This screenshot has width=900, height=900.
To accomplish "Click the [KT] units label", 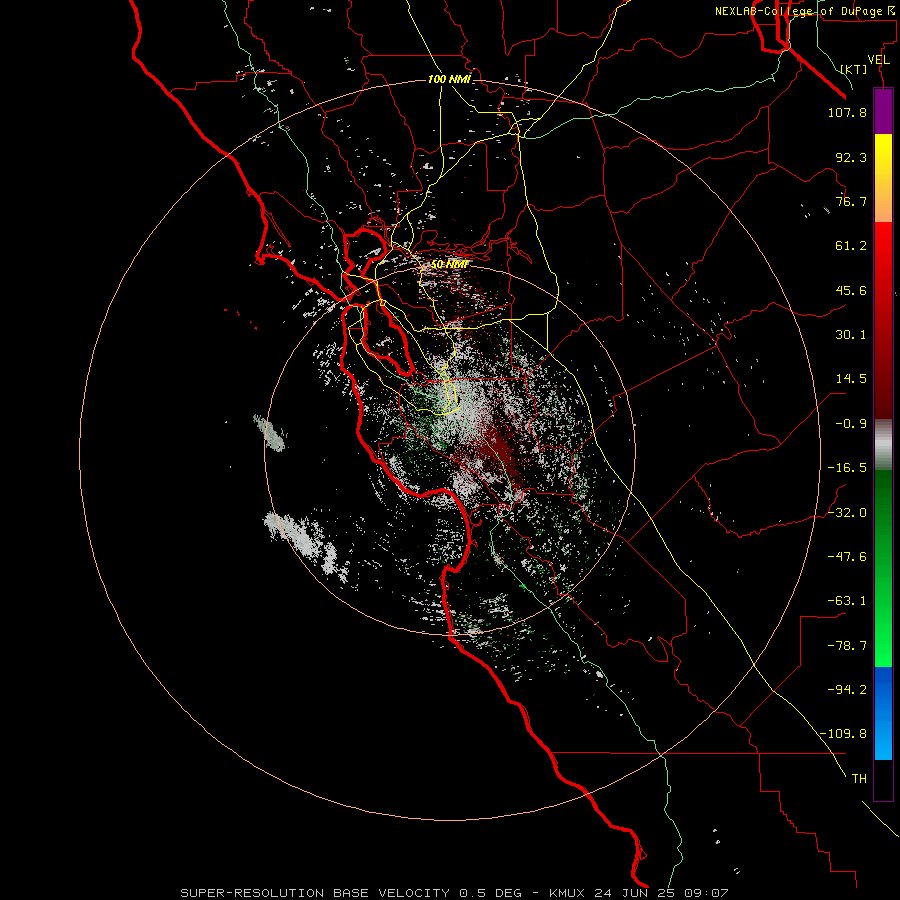I will [854, 69].
